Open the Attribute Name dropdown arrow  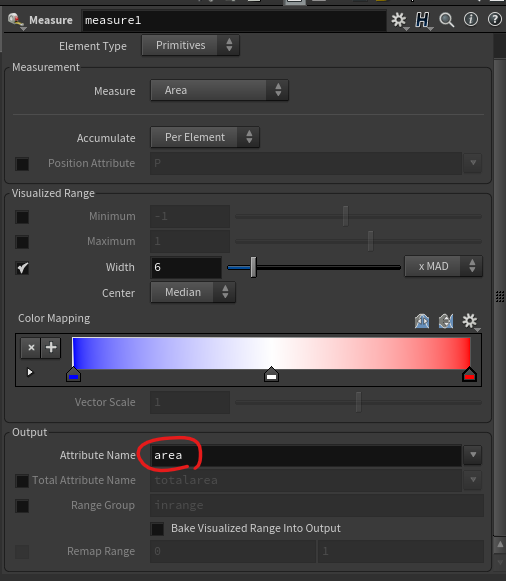[473, 455]
